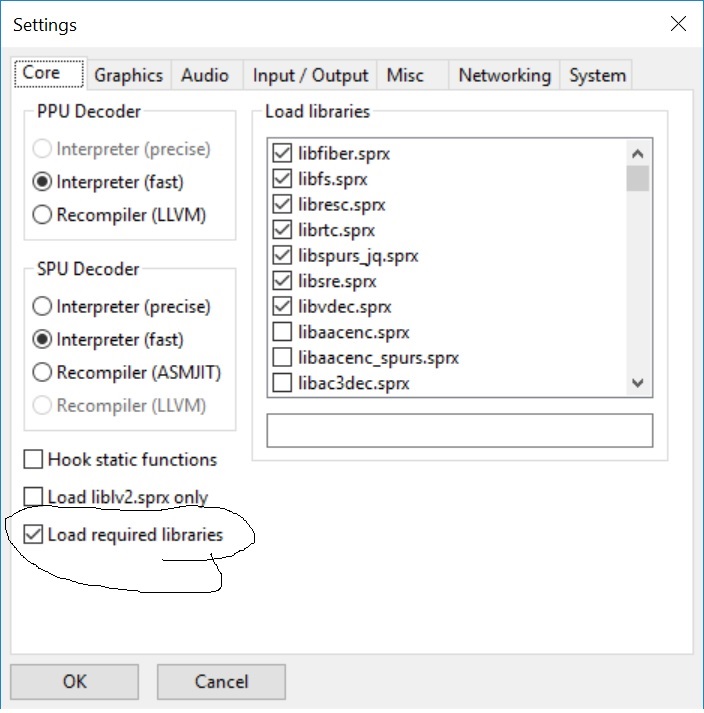Select PPU Recompiler (LLVM) option

[x=43, y=214]
